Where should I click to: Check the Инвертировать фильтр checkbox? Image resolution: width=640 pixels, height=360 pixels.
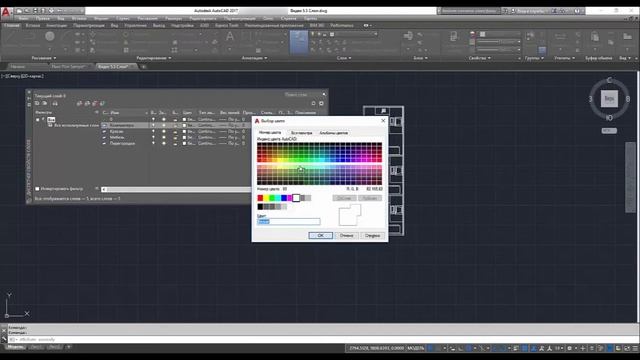[x=37, y=189]
